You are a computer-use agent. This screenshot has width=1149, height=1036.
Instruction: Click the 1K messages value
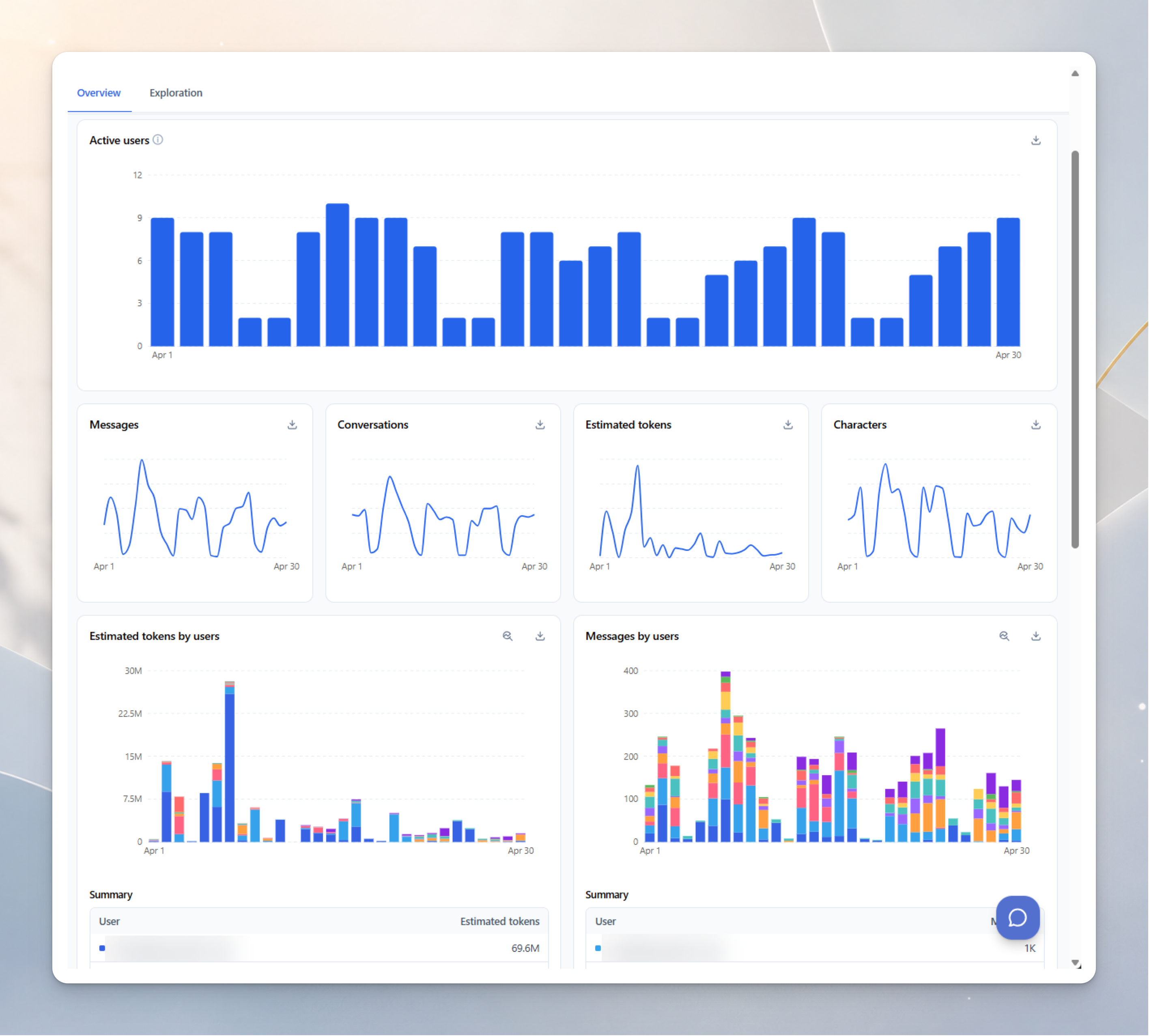[1029, 948]
